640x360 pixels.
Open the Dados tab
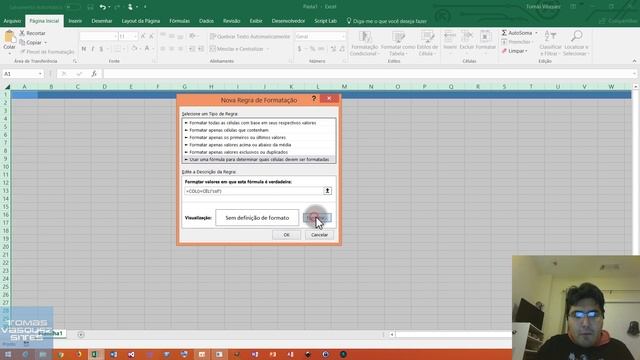[206, 21]
